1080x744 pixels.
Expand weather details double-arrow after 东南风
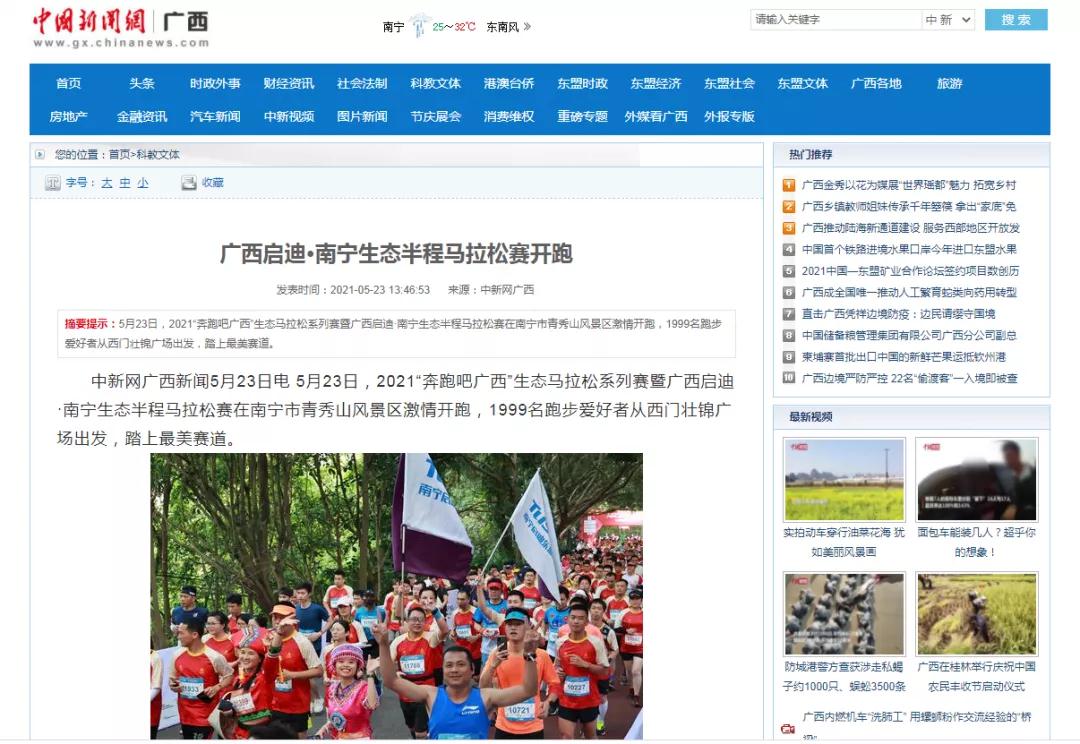(x=527, y=27)
